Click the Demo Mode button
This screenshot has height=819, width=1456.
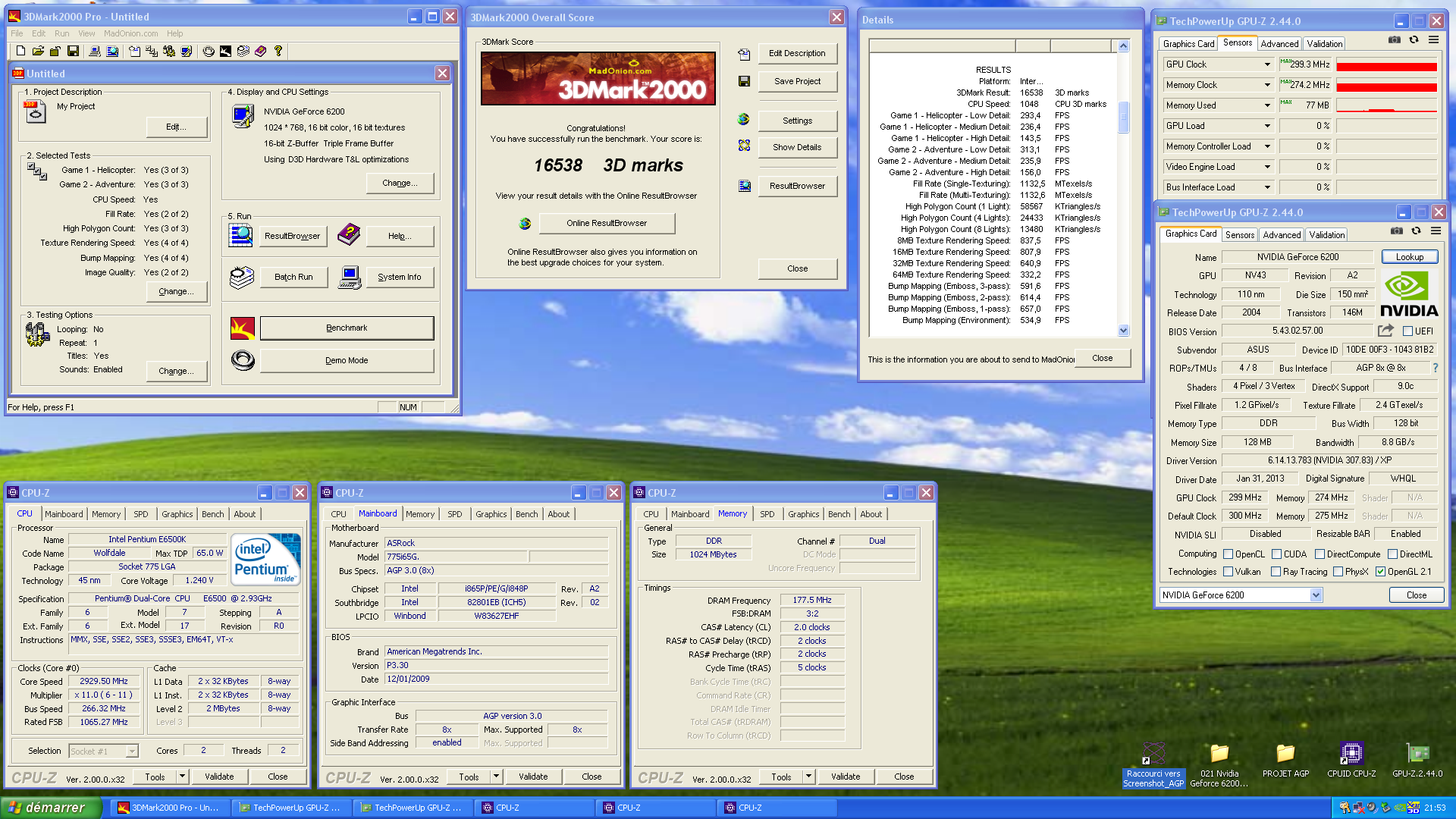click(347, 361)
